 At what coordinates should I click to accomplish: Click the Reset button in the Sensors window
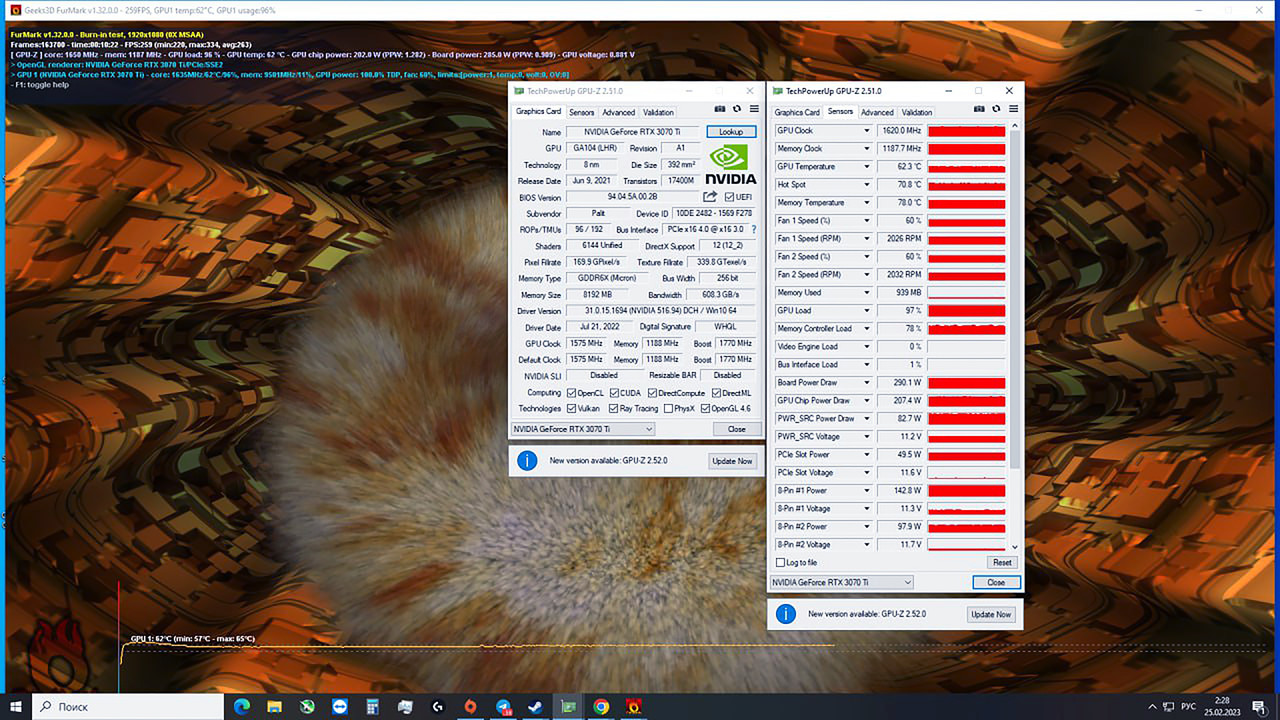coord(1002,562)
